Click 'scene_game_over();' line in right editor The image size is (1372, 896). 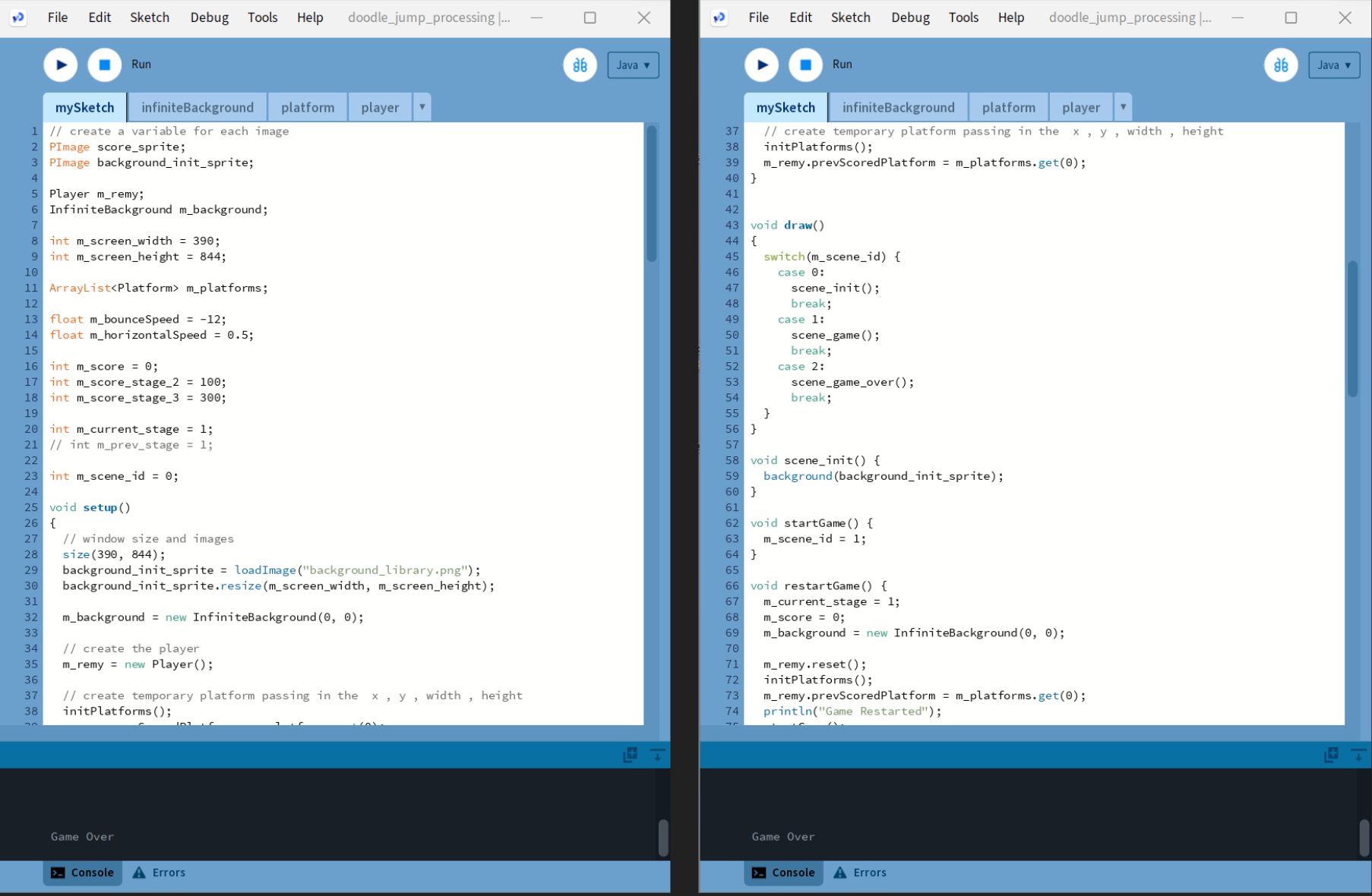852,383
